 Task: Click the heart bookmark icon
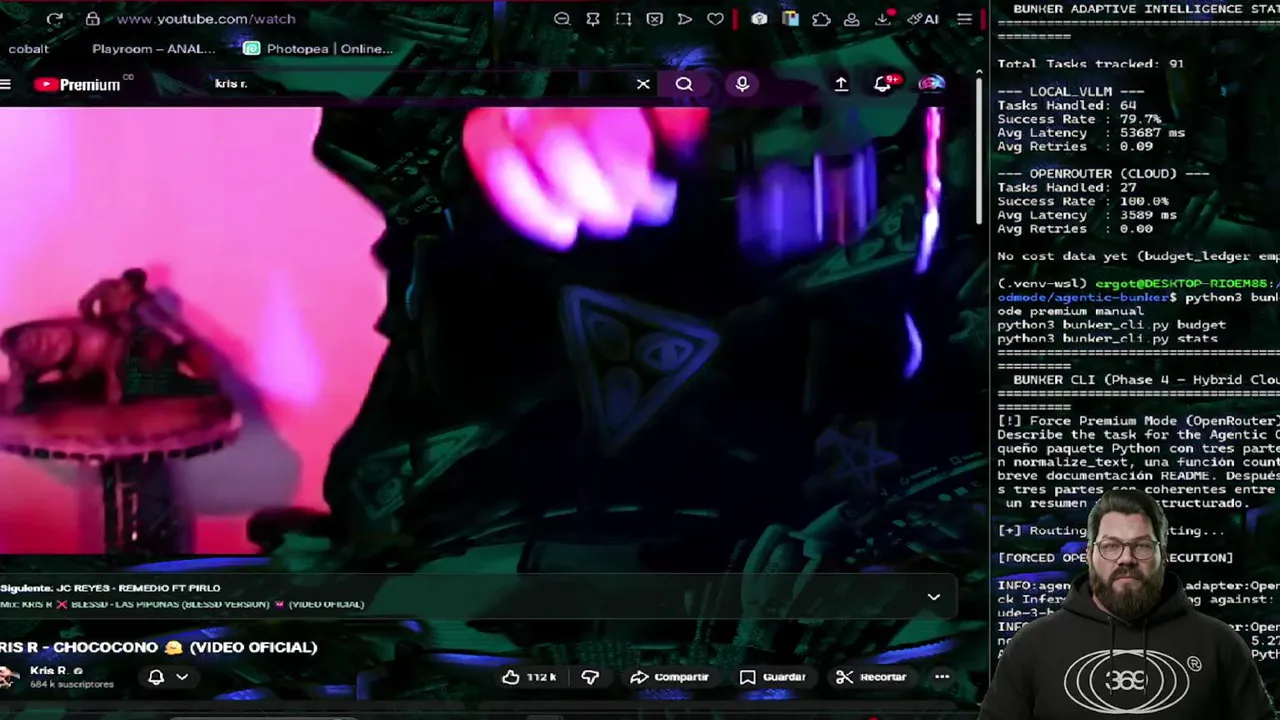coord(715,19)
